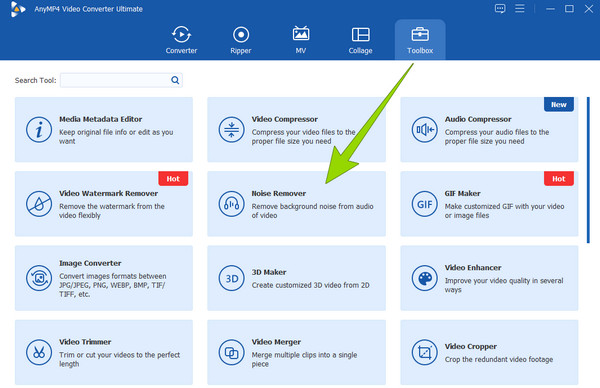Screen dimensions: 600x388
Task: Click the Video Watermark Remover title
Action: 108,194
